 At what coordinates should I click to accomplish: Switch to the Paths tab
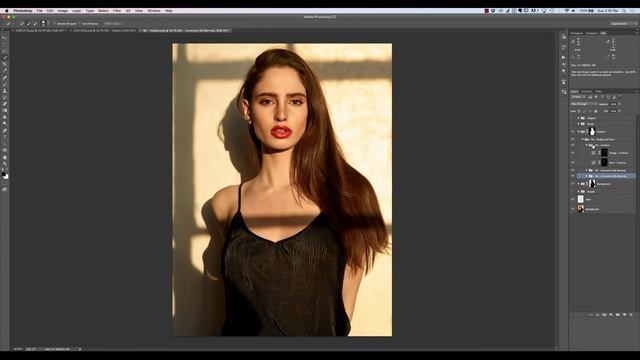click(598, 91)
